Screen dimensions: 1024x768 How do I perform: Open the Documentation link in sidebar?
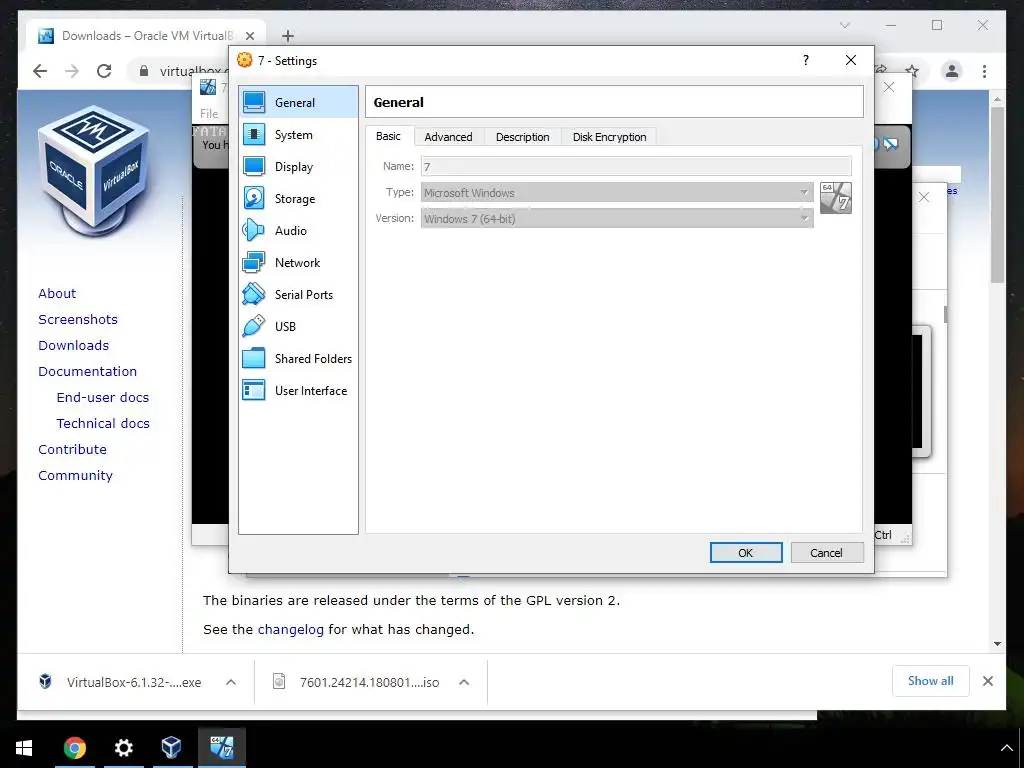88,372
